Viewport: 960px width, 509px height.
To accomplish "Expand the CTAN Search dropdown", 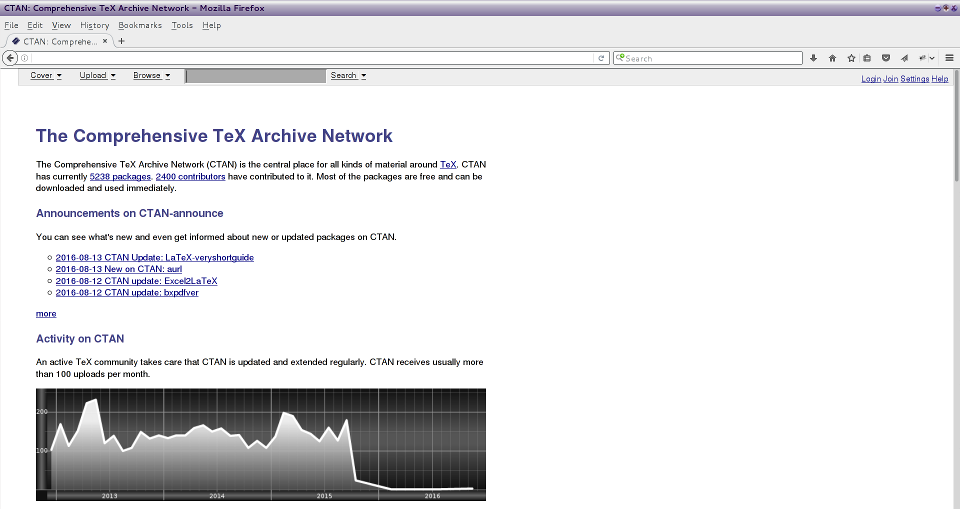I will [x=348, y=75].
